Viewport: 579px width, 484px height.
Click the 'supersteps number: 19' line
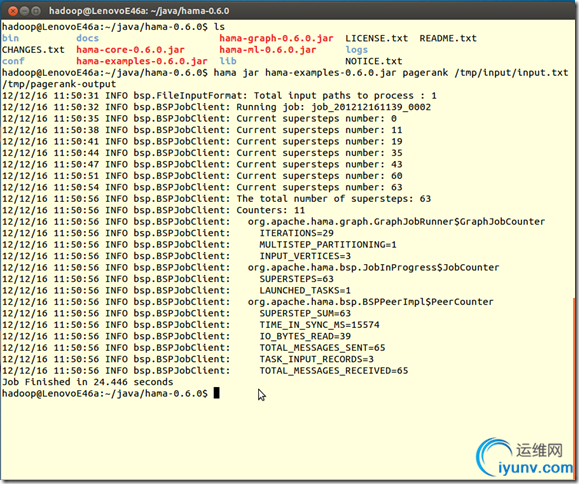202,141
